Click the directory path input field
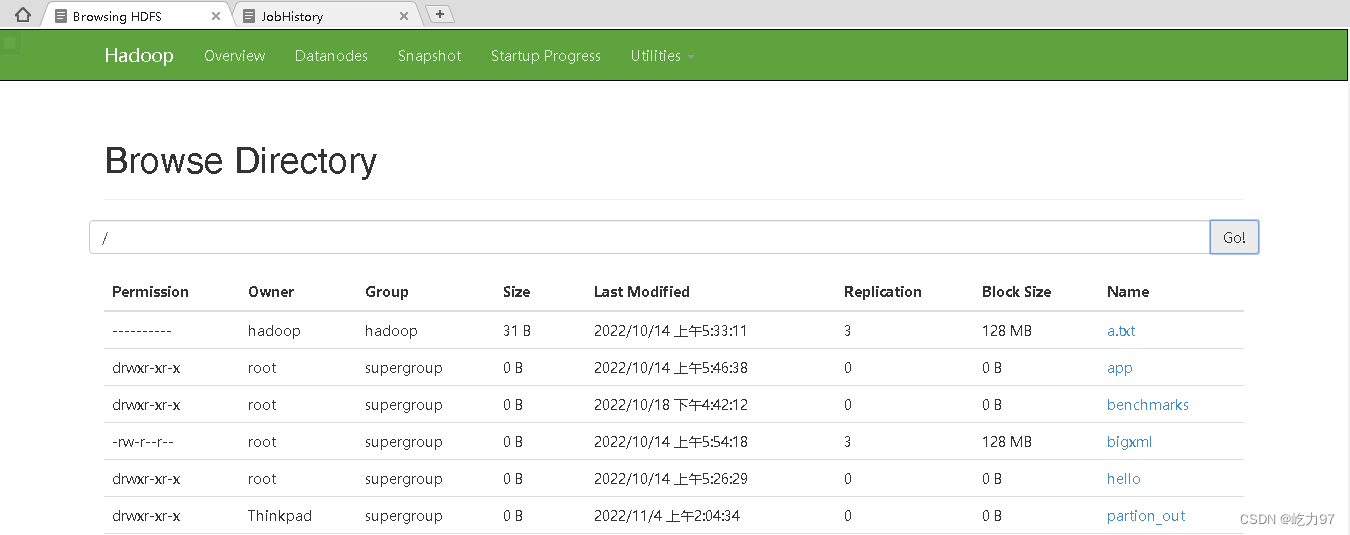This screenshot has height=535, width=1350. tap(650, 237)
